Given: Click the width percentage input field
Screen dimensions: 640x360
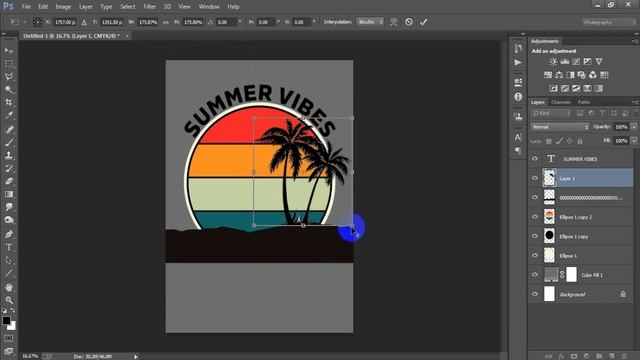Looking at the screenshot, I should [x=148, y=22].
